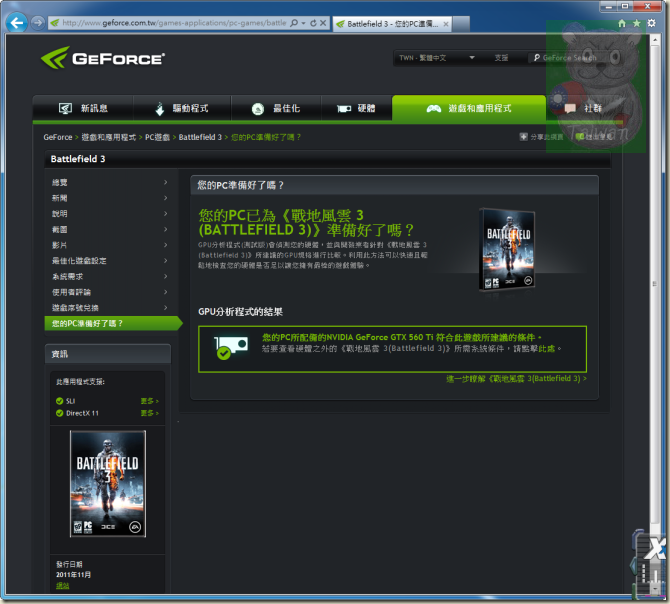This screenshot has width=670, height=604.
Task: Expand the 說明 sidebar item
Action: click(110, 214)
